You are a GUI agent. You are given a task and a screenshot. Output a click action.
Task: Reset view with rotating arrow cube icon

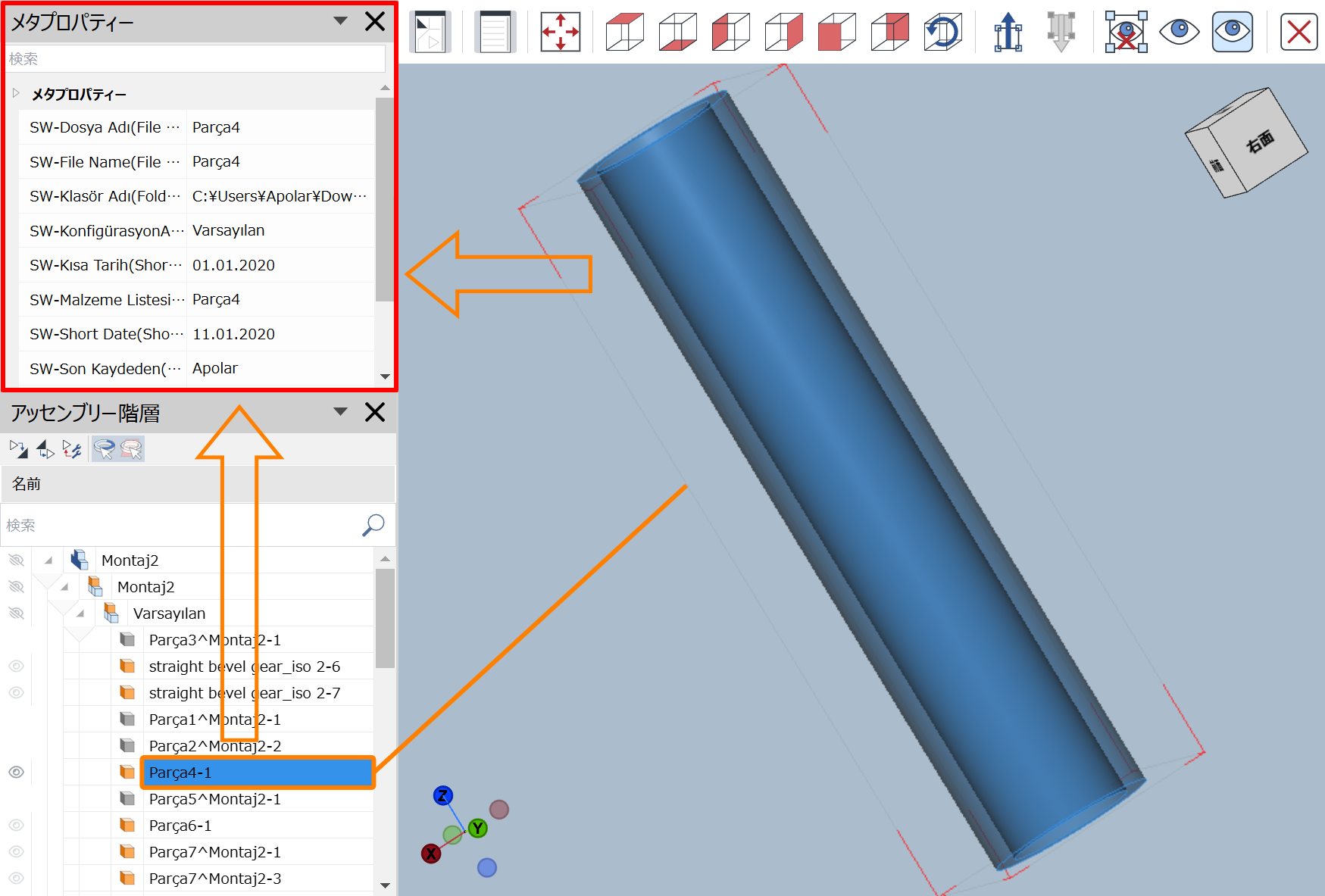pyautogui.click(x=943, y=32)
